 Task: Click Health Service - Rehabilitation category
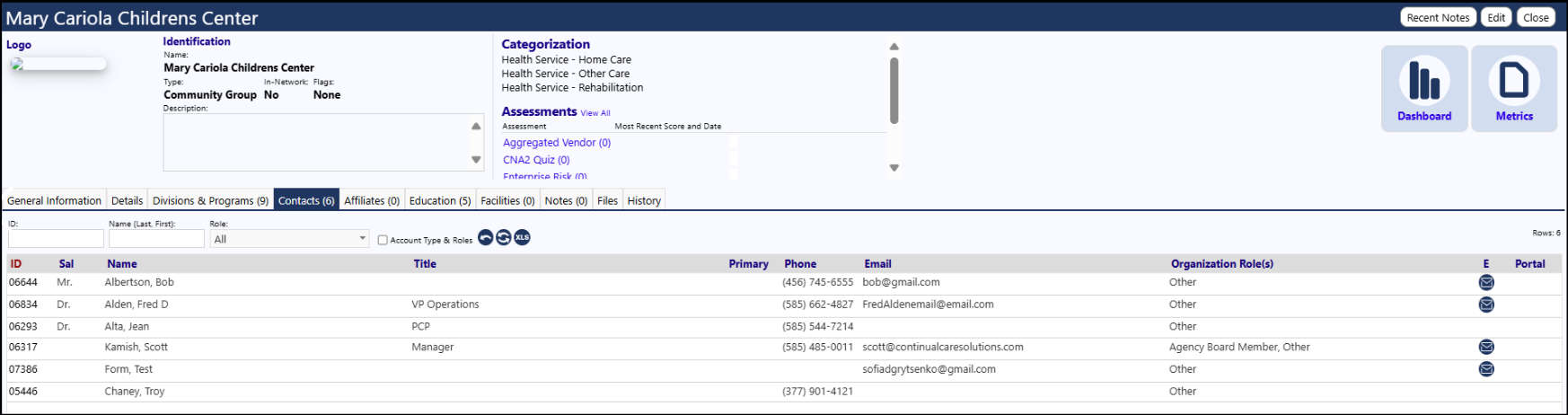[x=572, y=87]
